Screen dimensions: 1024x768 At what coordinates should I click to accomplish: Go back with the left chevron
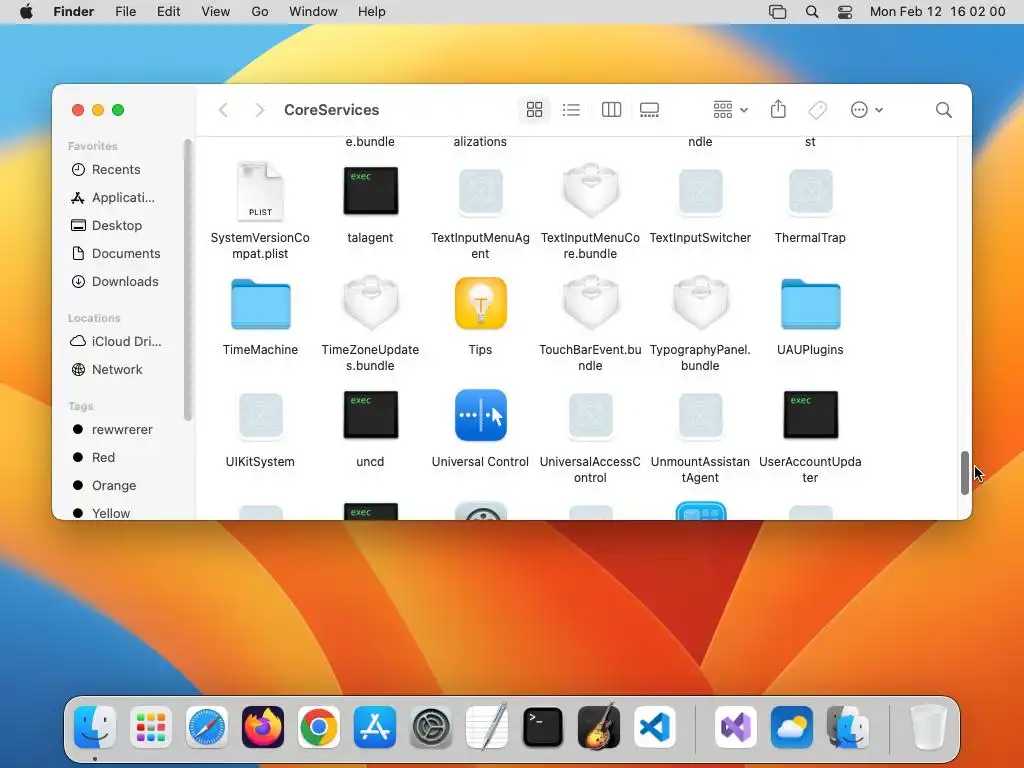click(x=223, y=110)
